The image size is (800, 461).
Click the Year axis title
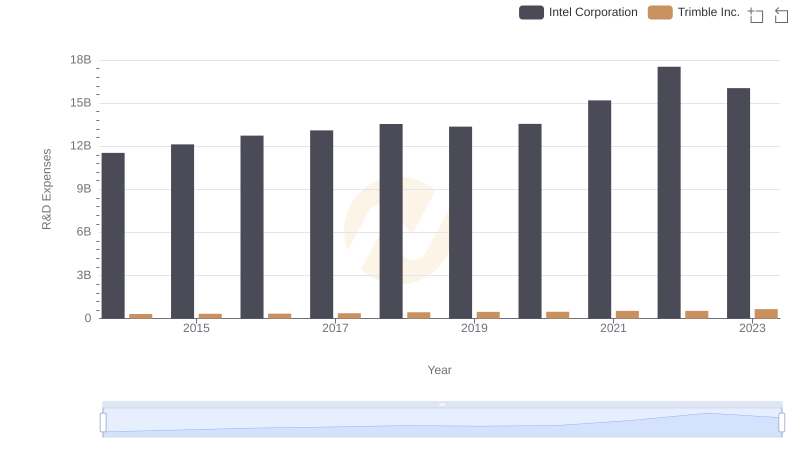pos(439,370)
